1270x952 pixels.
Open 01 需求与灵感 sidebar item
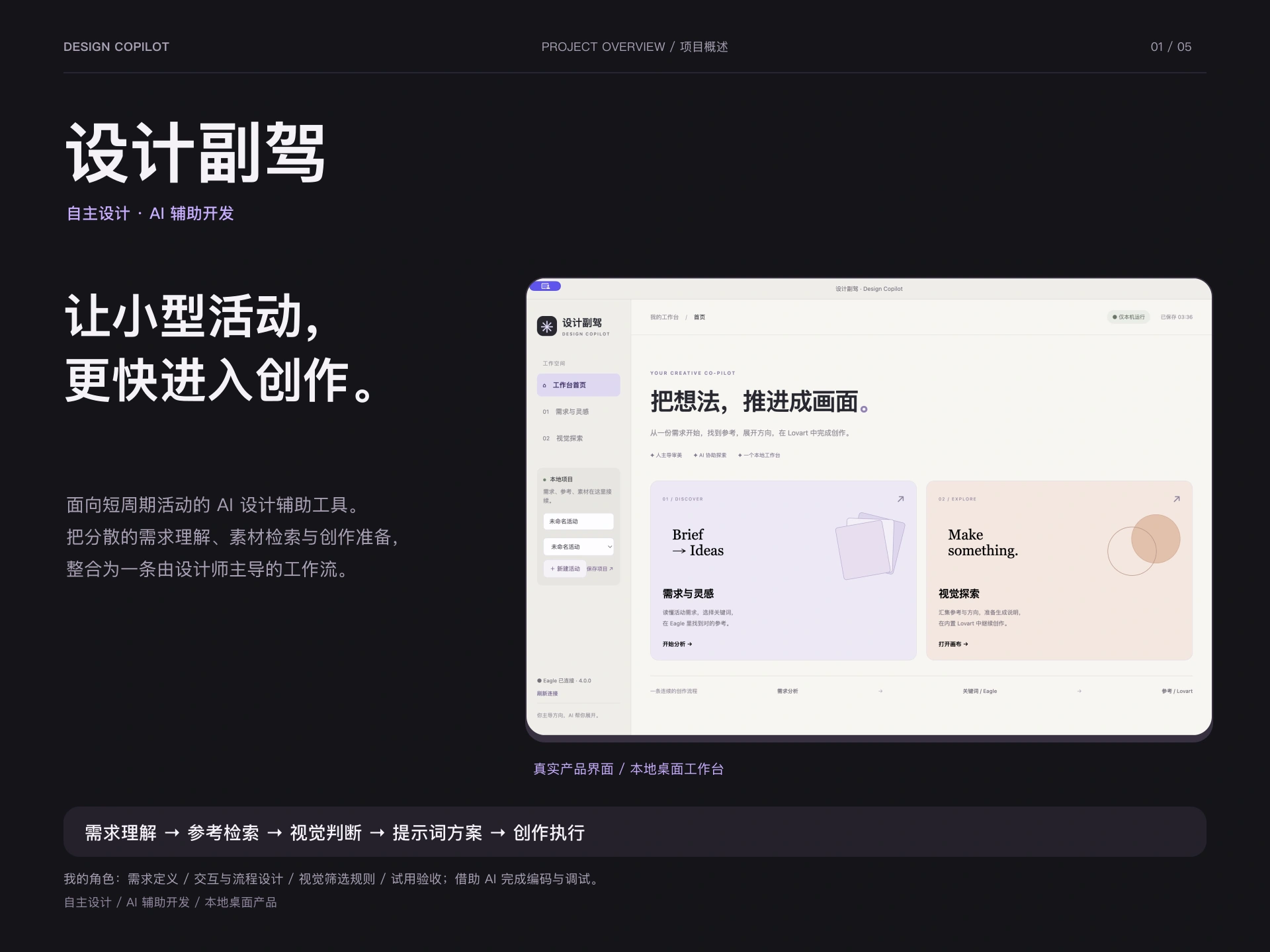578,412
